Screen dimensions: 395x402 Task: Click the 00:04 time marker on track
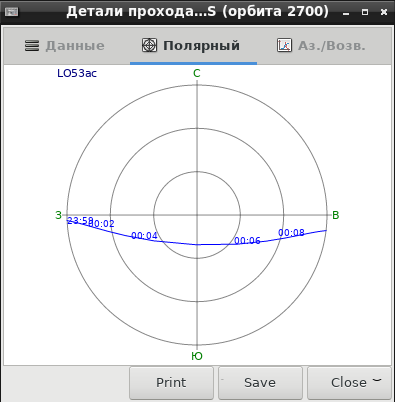pyautogui.click(x=144, y=236)
